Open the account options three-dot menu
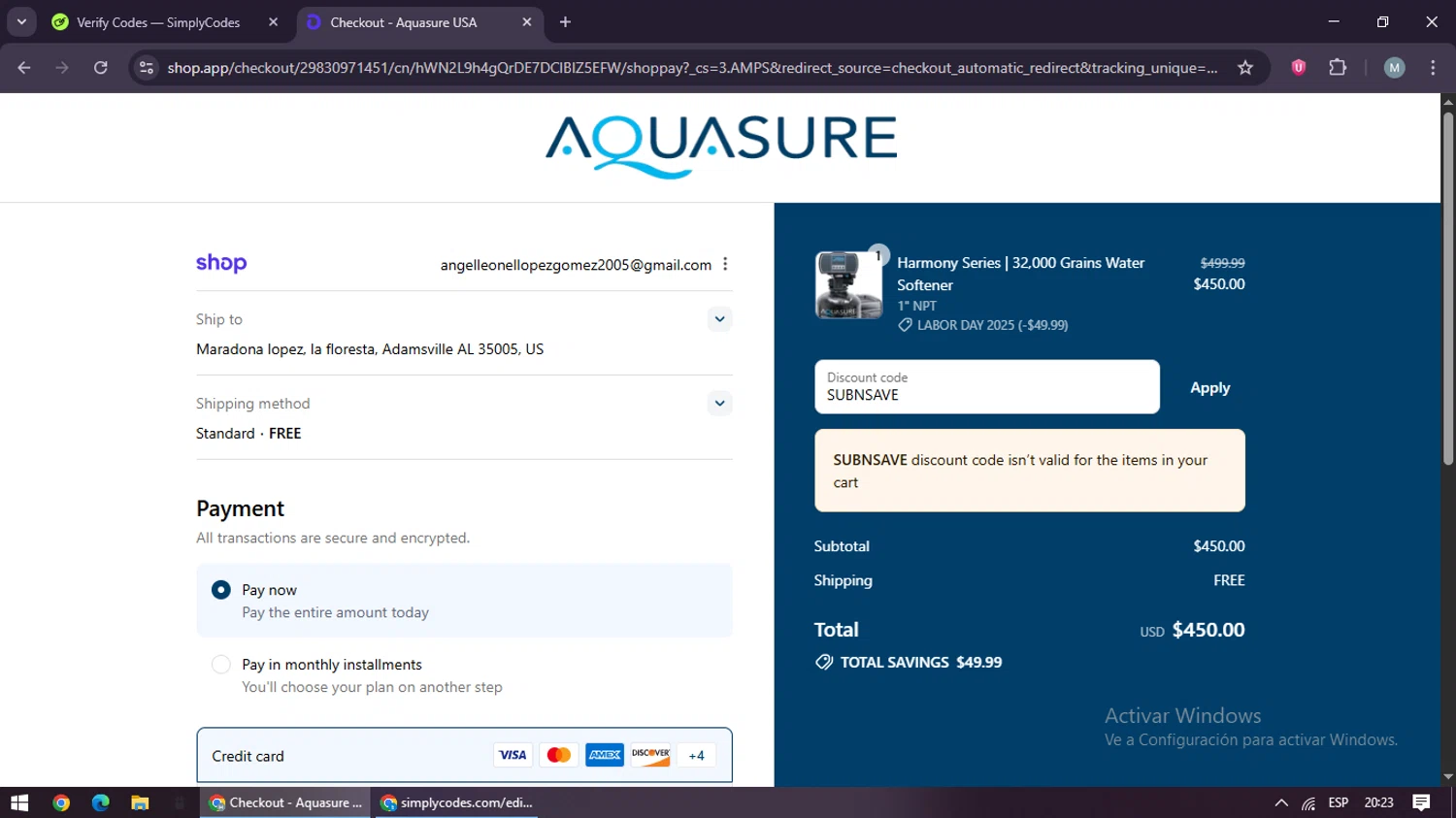The height and width of the screenshot is (818, 1456). (x=725, y=264)
